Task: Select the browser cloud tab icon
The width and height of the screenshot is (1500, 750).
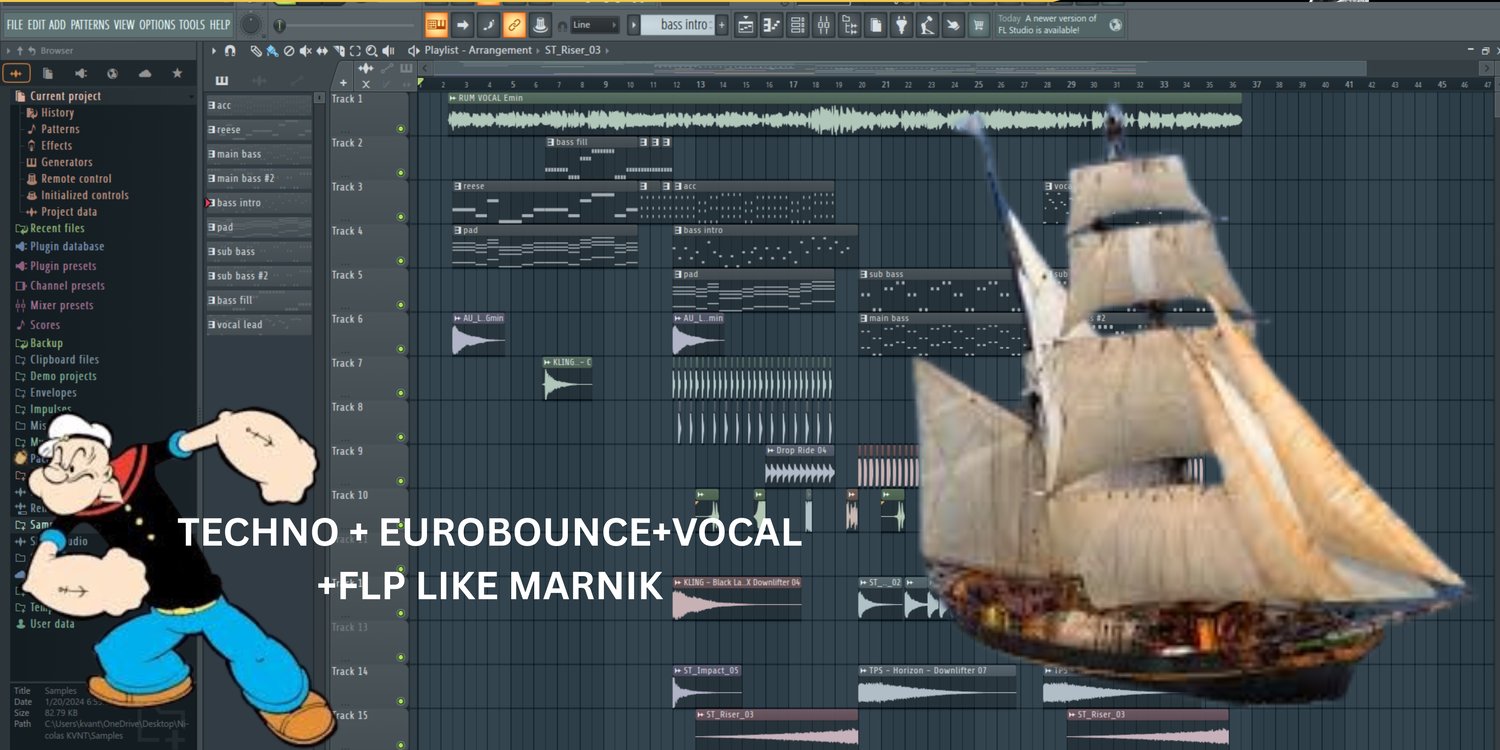Action: tap(145, 73)
